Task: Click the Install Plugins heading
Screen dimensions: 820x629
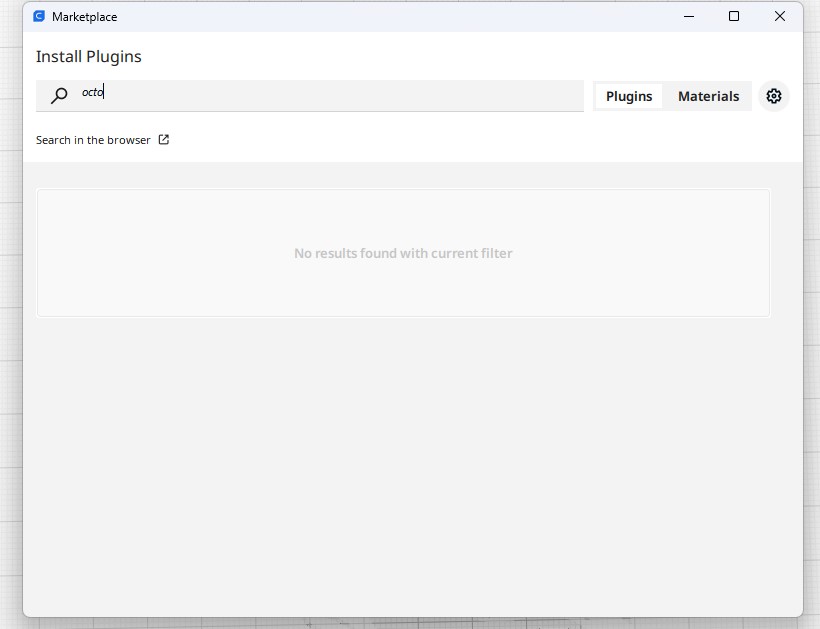Action: click(88, 56)
